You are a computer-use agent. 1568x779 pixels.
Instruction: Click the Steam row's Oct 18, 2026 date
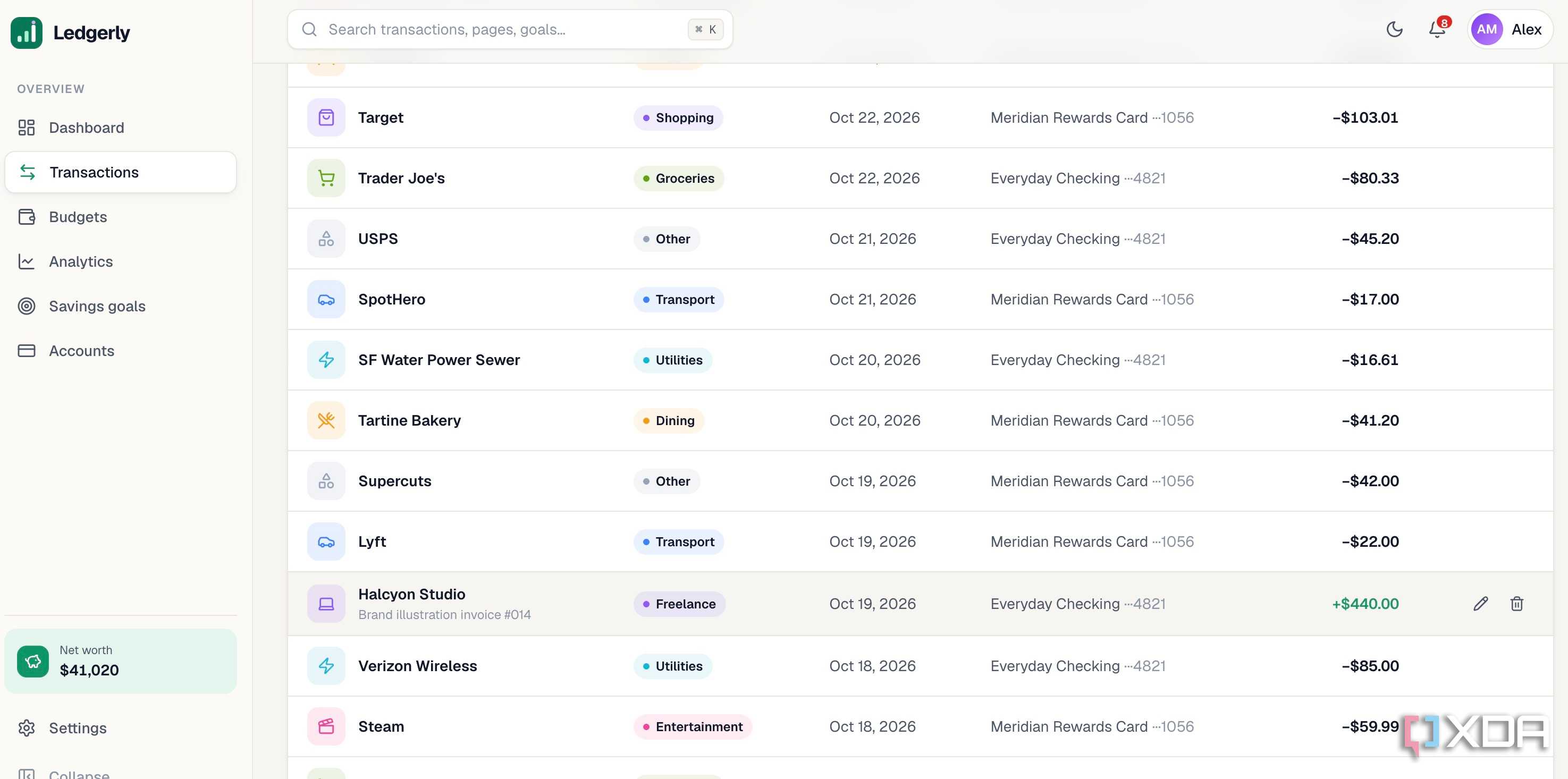click(872, 727)
